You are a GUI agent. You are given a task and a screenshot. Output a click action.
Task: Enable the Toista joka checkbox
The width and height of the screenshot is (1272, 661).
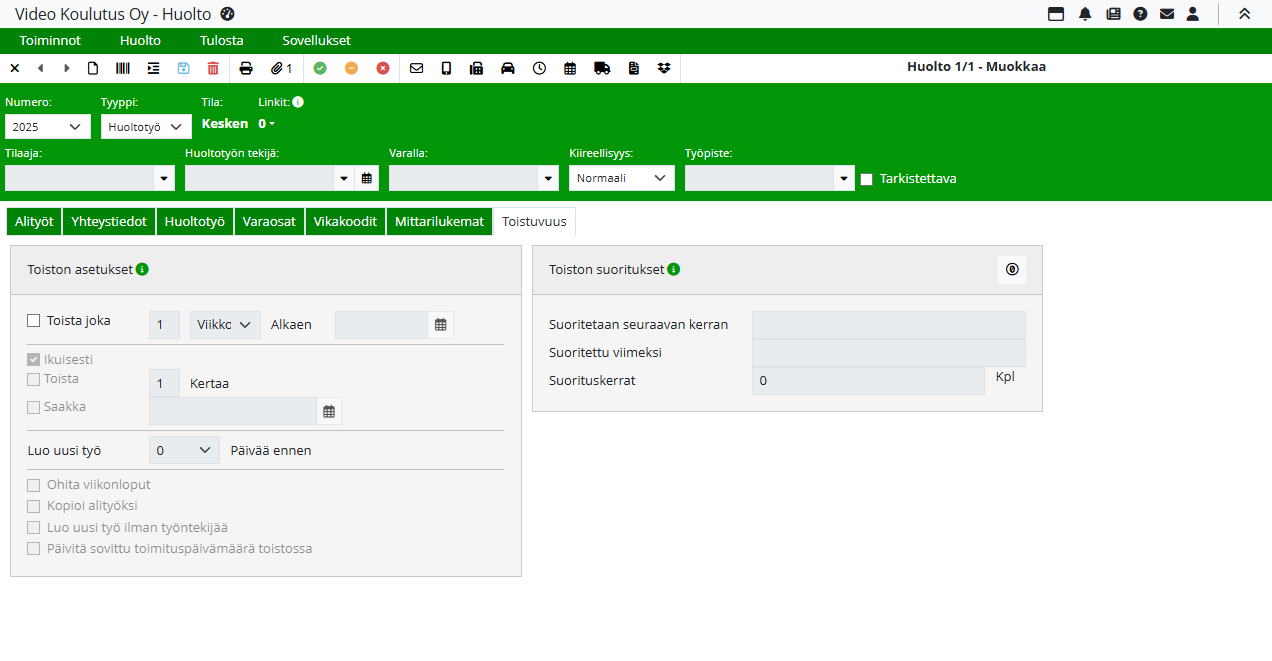34,321
